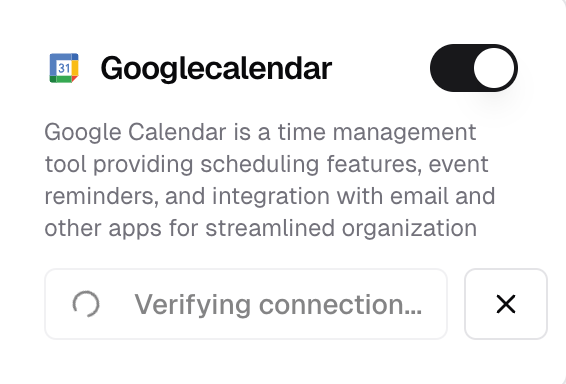Disable the Googlecalendar integration switch
Screen dimensions: 566x384
point(474,68)
